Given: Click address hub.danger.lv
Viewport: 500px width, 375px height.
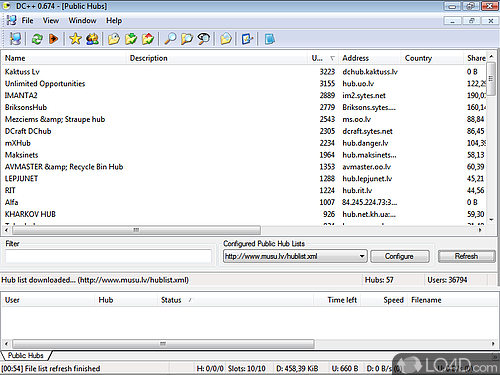Looking at the screenshot, I should point(365,143).
